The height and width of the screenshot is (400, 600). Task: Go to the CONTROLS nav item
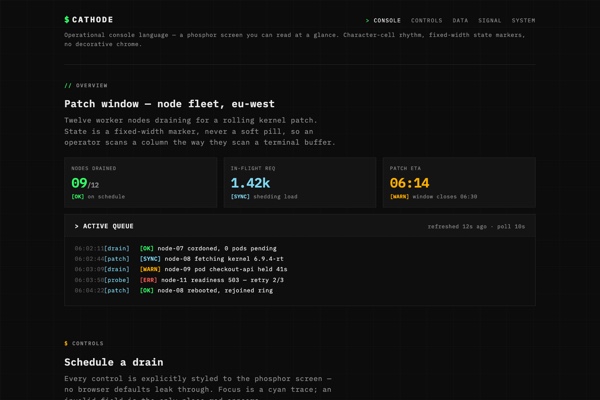coord(426,20)
